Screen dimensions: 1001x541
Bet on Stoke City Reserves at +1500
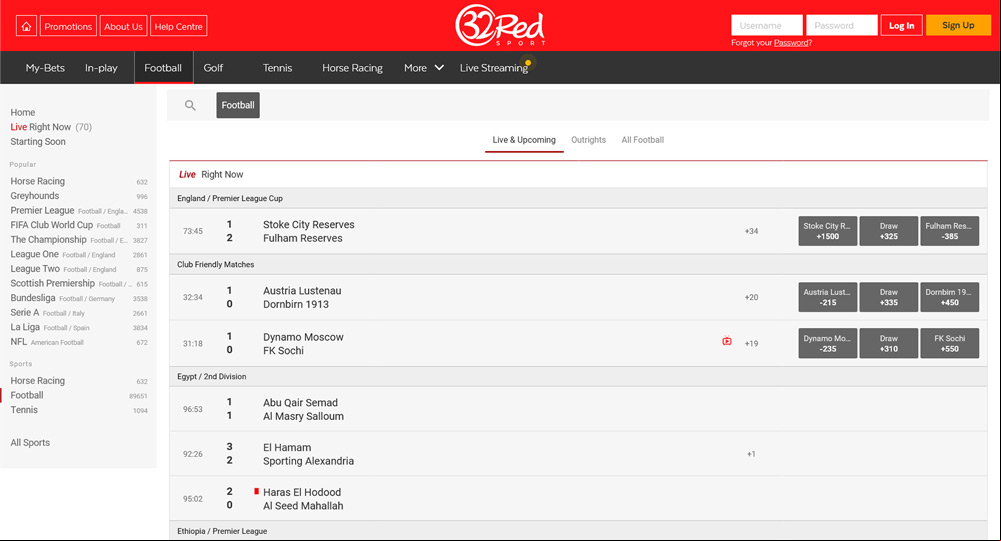(827, 231)
